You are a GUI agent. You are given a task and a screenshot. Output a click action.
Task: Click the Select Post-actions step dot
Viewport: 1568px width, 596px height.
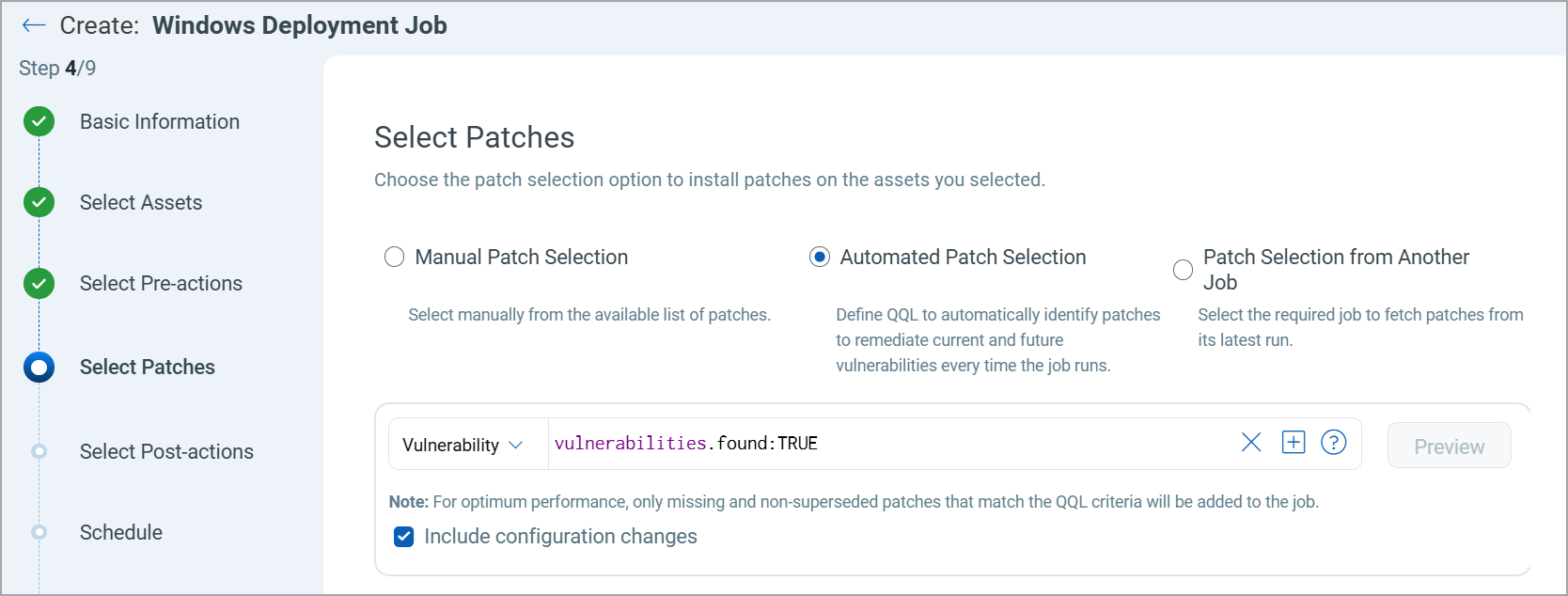[39, 451]
